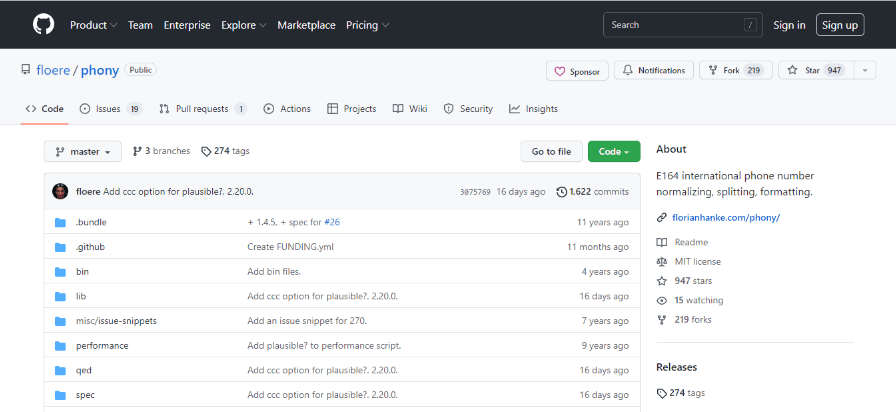Image resolution: width=896 pixels, height=412 pixels.
Task: Open the .github folder icon
Action: click(x=60, y=246)
